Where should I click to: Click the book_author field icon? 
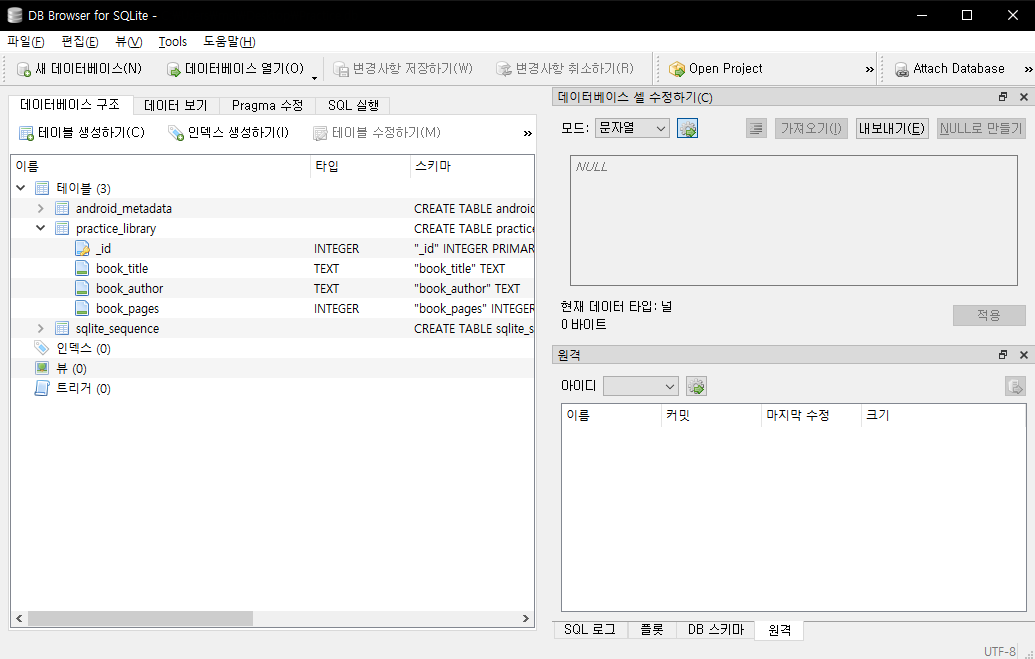coord(82,289)
